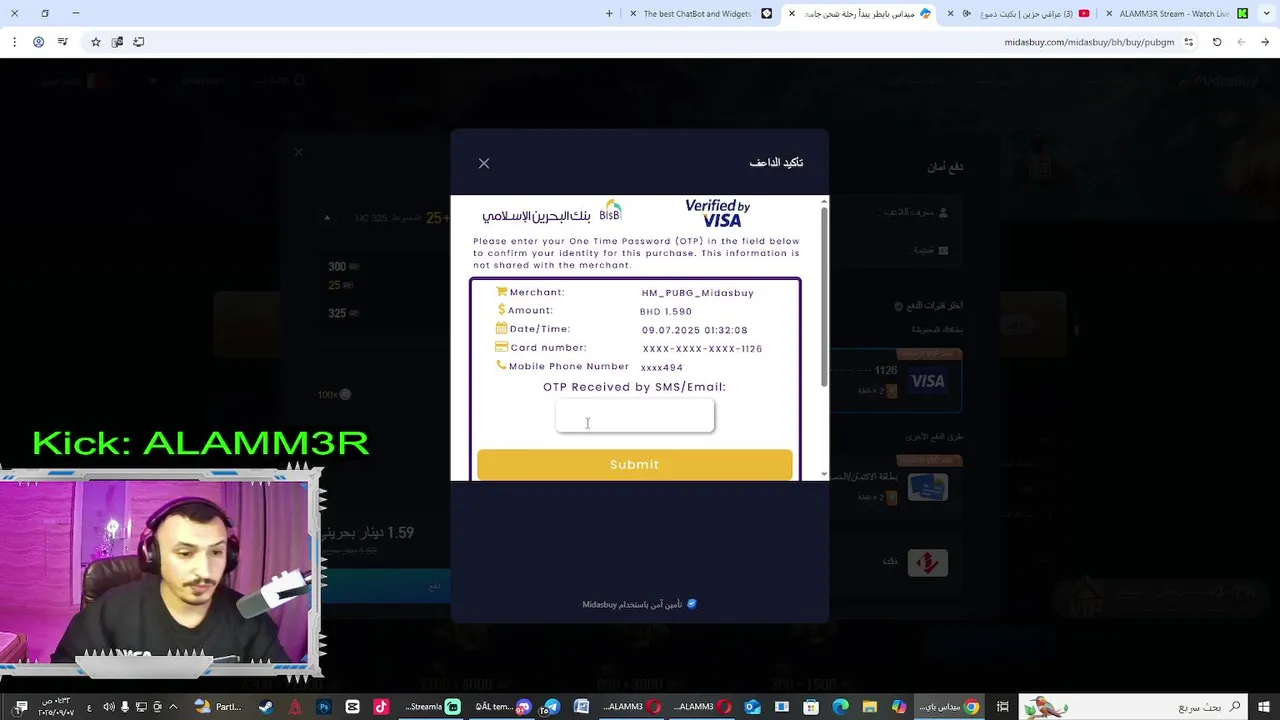Viewport: 1280px width, 720px height.
Task: Open site information icon in address bar
Action: coord(1189,42)
